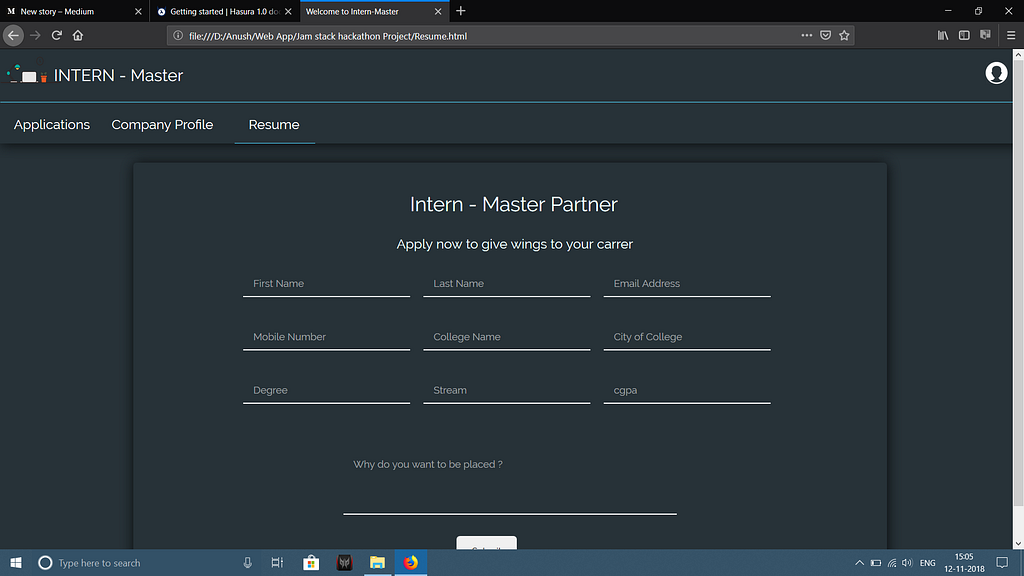Save page to Pocket icon
This screenshot has height=576, width=1024.
pyautogui.click(x=825, y=35)
